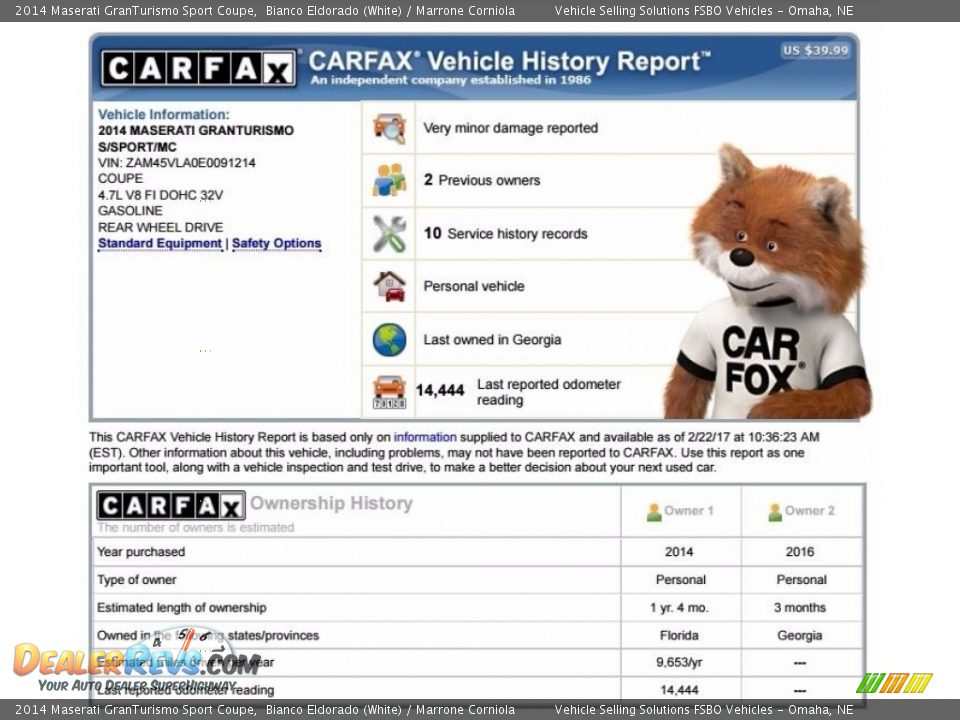The height and width of the screenshot is (720, 960).
Task: Click the Owner 2 person icon
Action: 775,512
